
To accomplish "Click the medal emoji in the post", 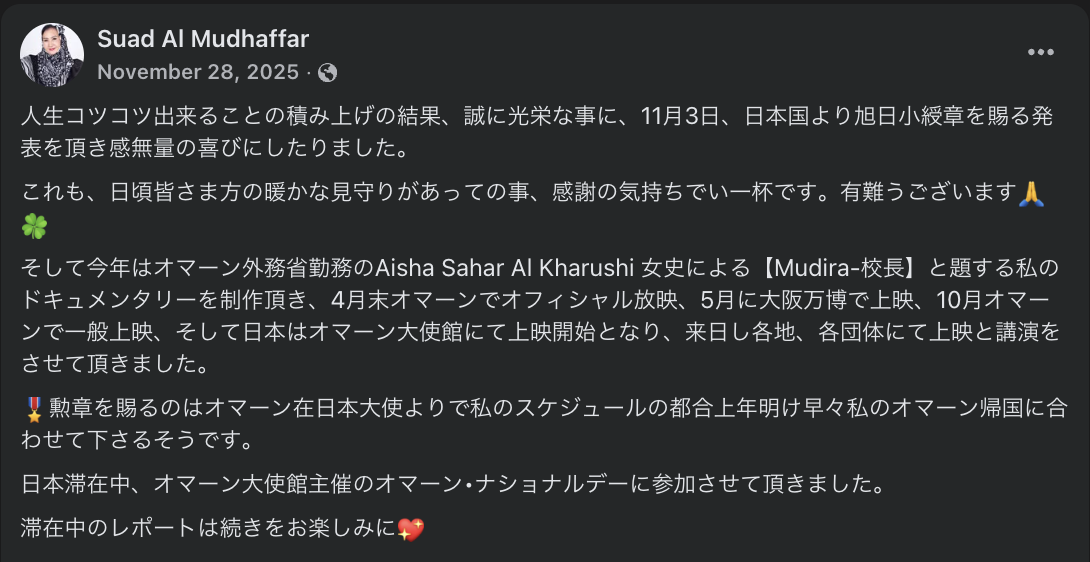I will point(32,408).
